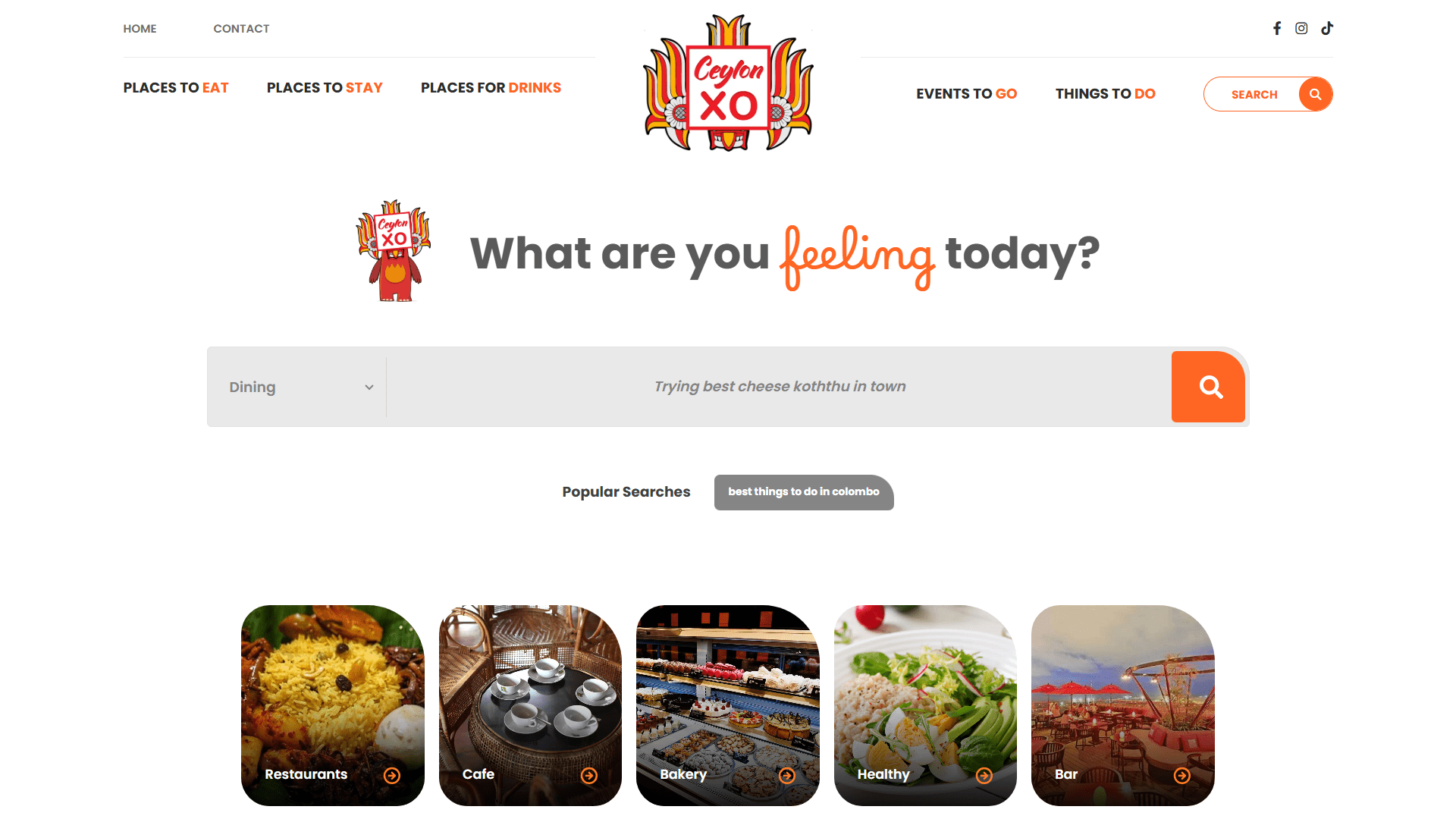
Task: Click the arrow icon on Restaurants card
Action: [392, 775]
